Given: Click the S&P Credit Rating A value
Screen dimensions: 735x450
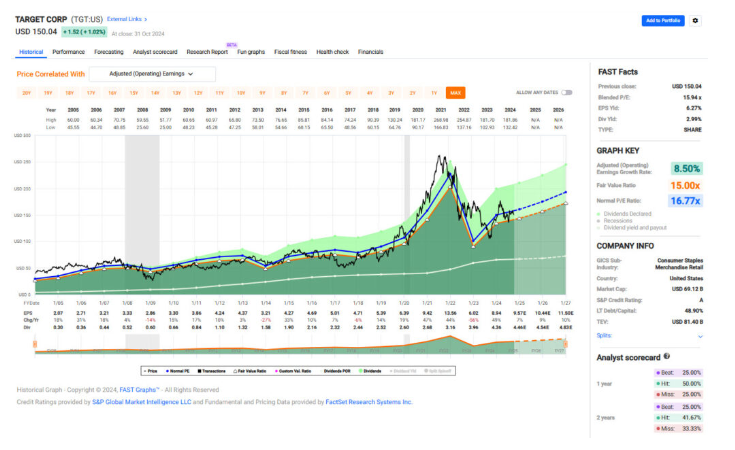Looking at the screenshot, I should (701, 300).
